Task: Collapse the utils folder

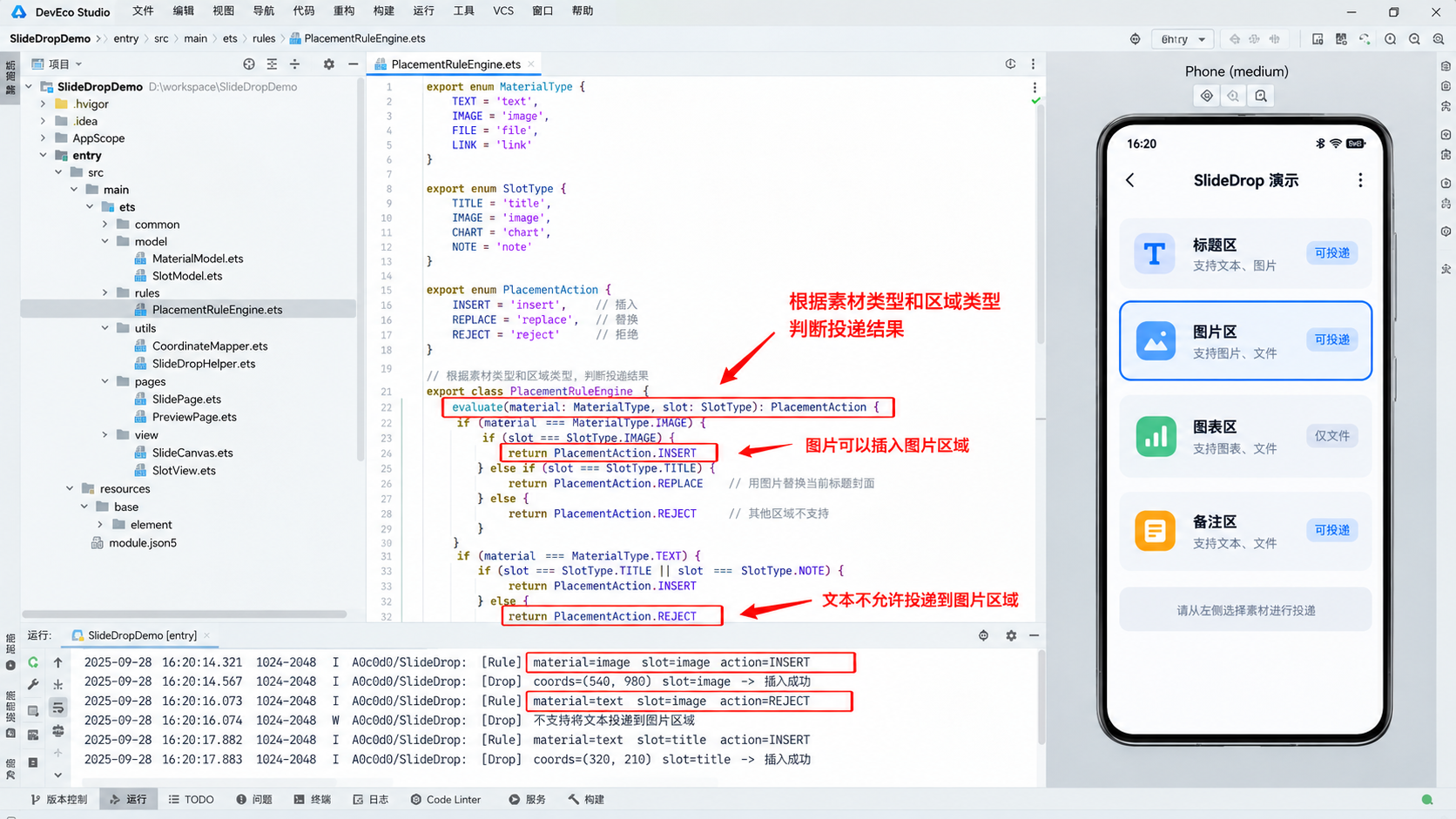Action: [105, 328]
